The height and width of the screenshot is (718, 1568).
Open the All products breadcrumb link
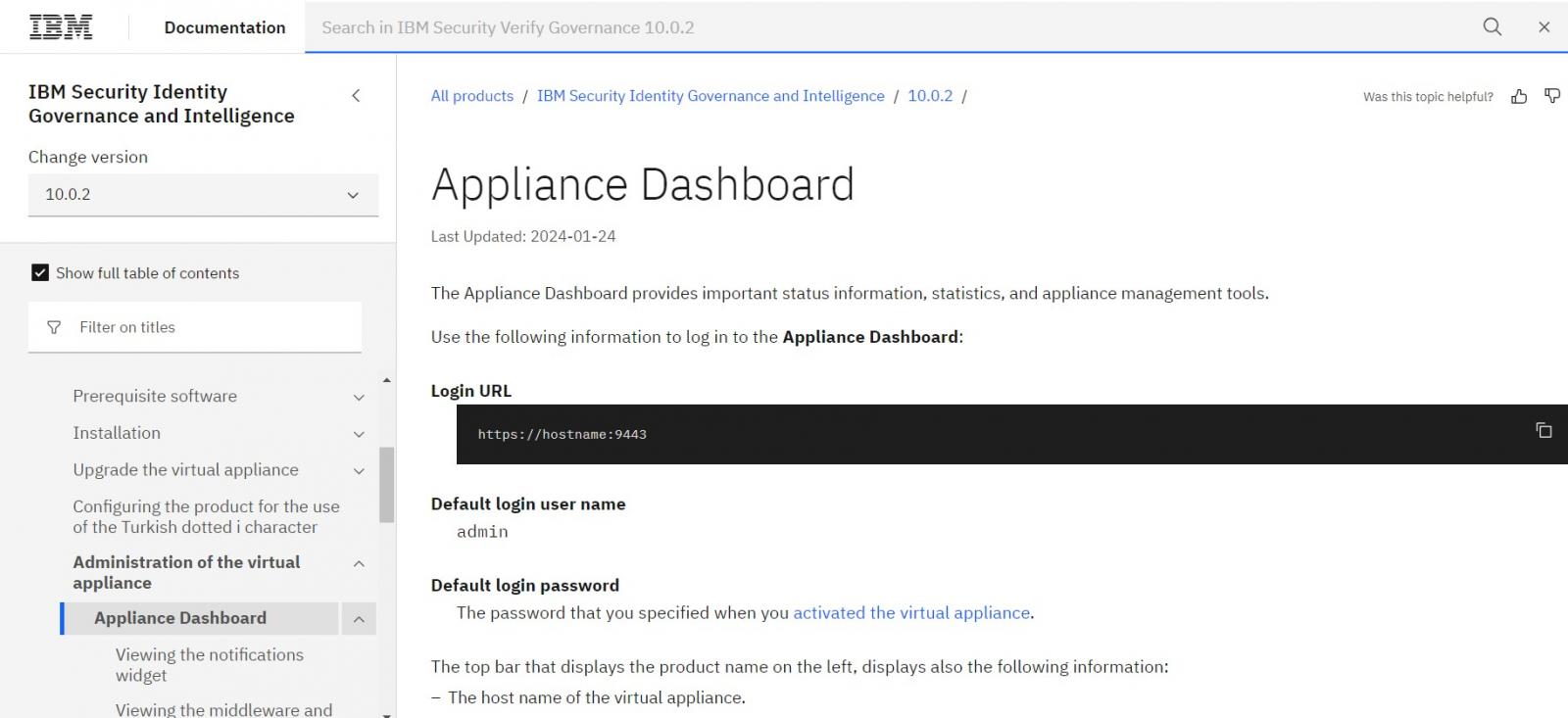tap(472, 96)
